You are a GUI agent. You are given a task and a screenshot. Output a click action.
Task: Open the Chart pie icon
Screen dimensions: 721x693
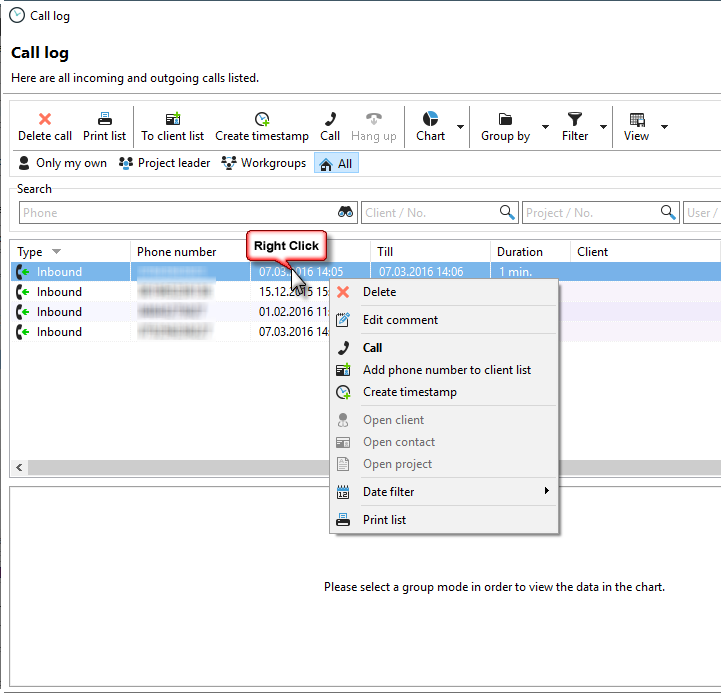[x=430, y=119]
